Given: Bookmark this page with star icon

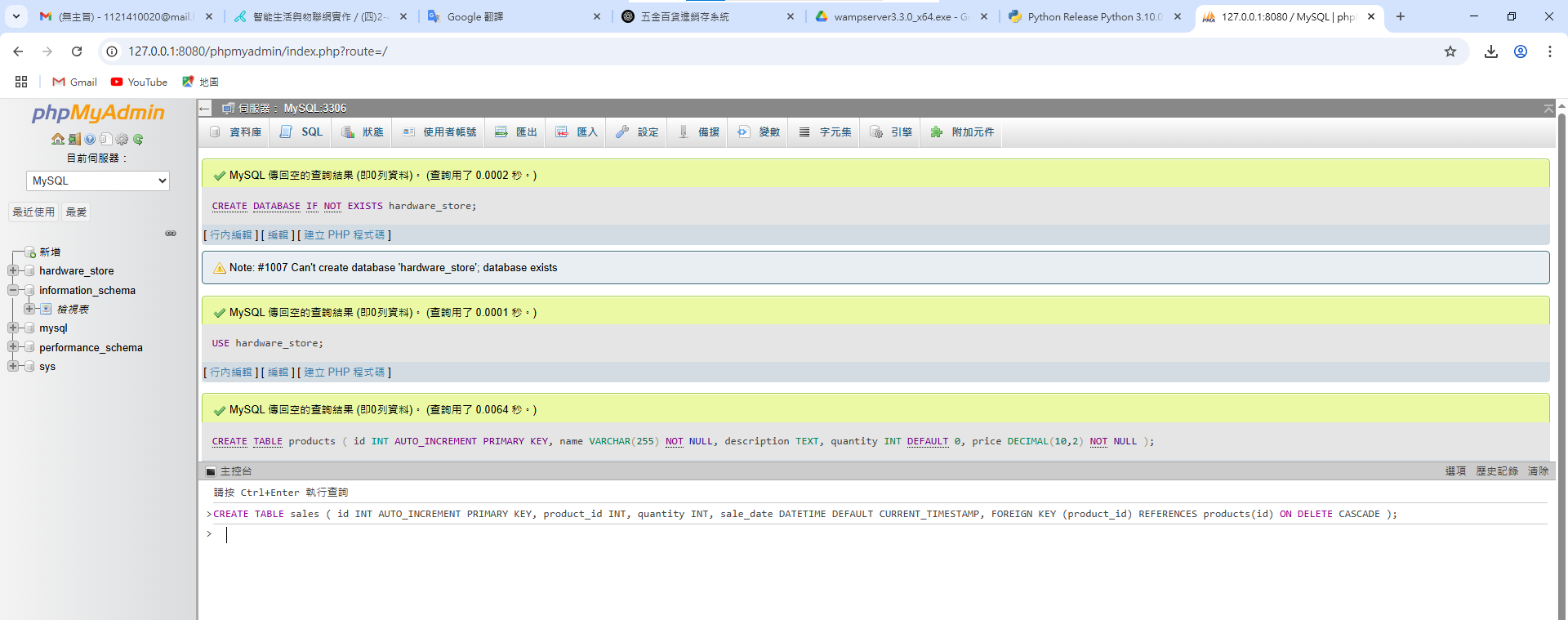Looking at the screenshot, I should (1450, 51).
